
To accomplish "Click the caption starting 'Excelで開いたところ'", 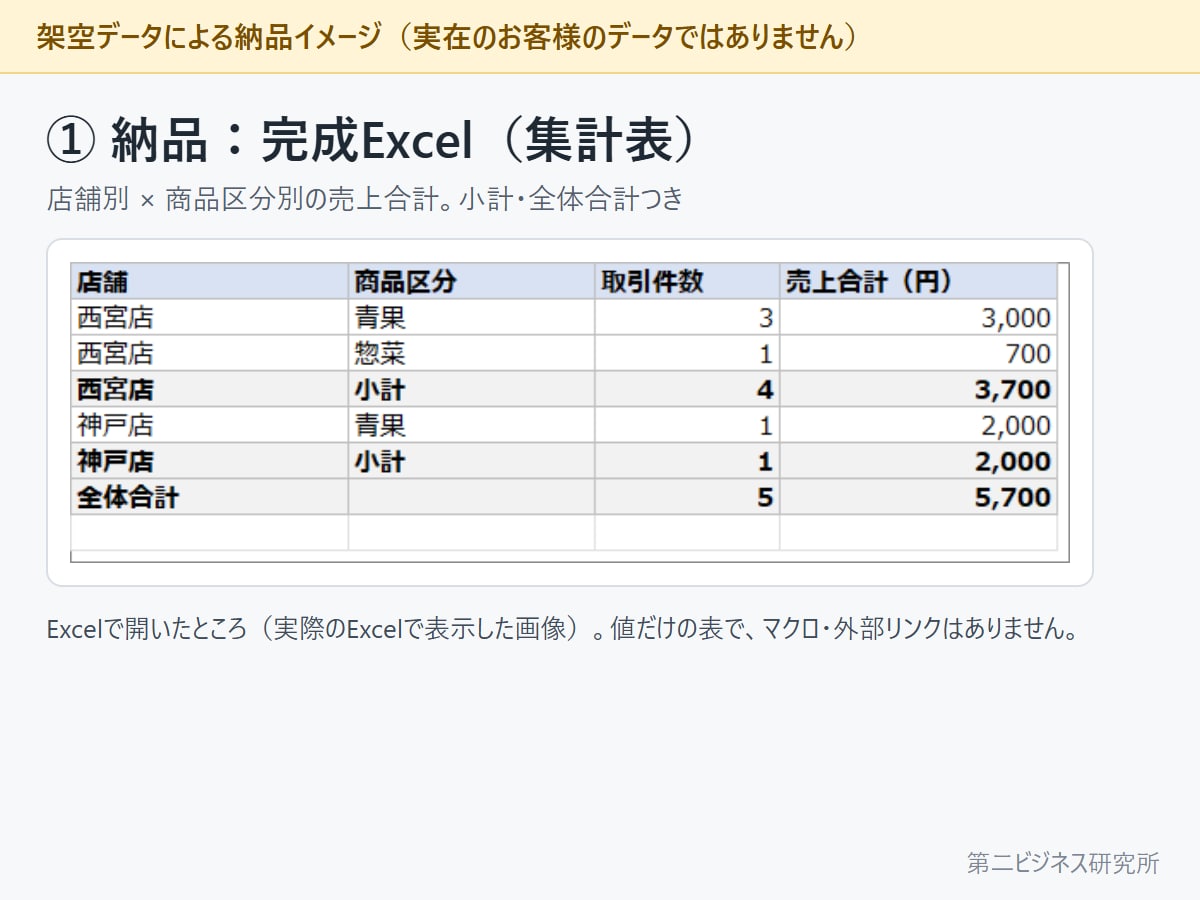I will tap(561, 631).
